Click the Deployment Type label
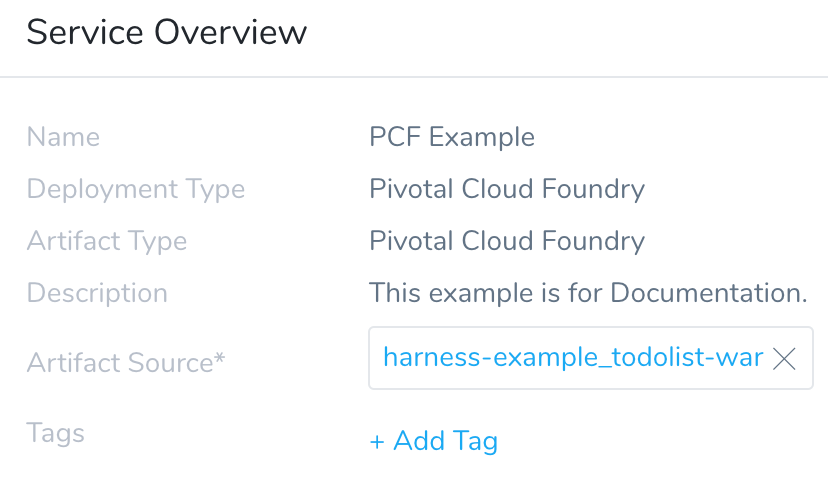 click(136, 189)
